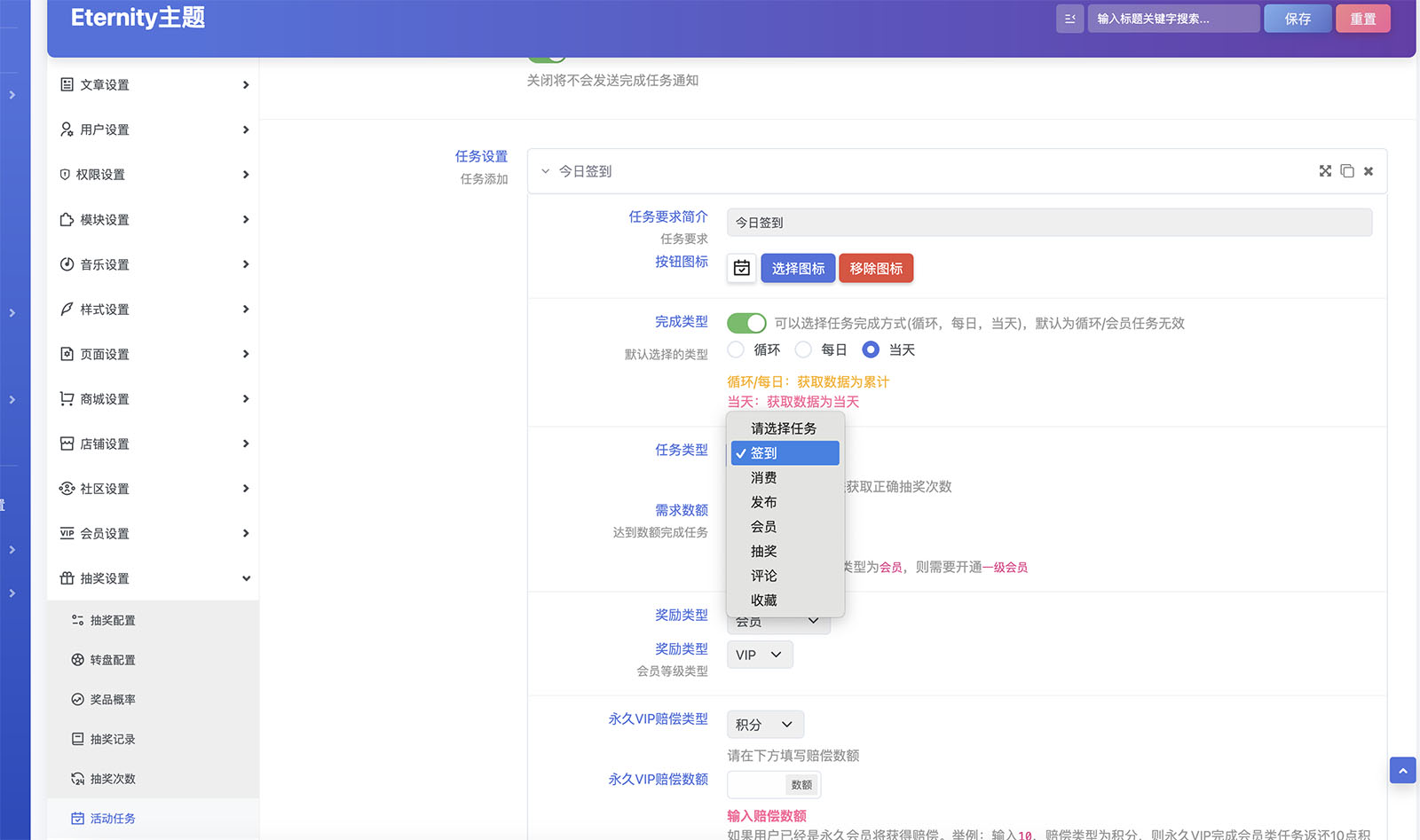Click the 永久VIP赔偿数额 input field
Image resolution: width=1420 pixels, height=840 pixels.
(756, 785)
